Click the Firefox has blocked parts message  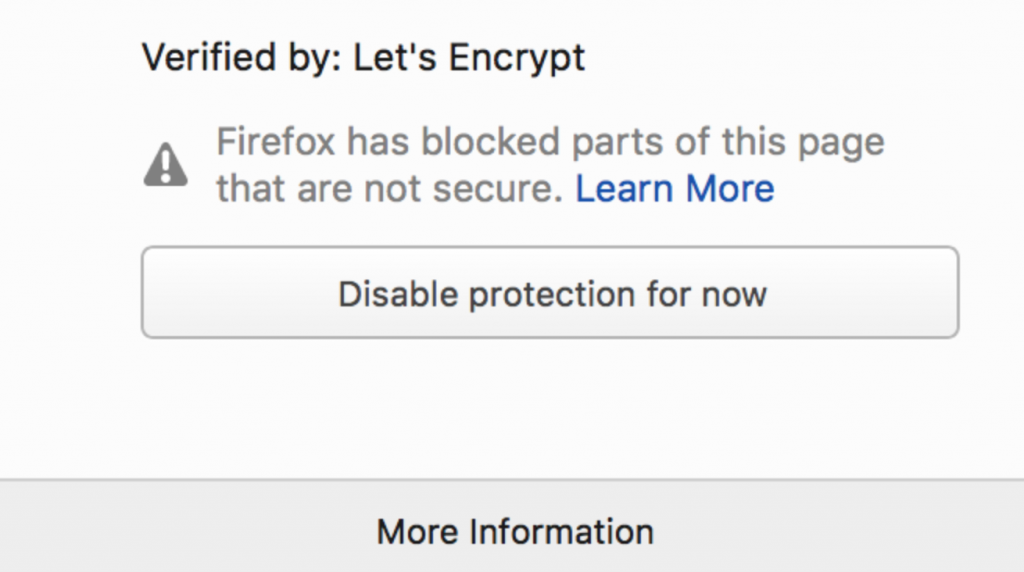pos(549,143)
